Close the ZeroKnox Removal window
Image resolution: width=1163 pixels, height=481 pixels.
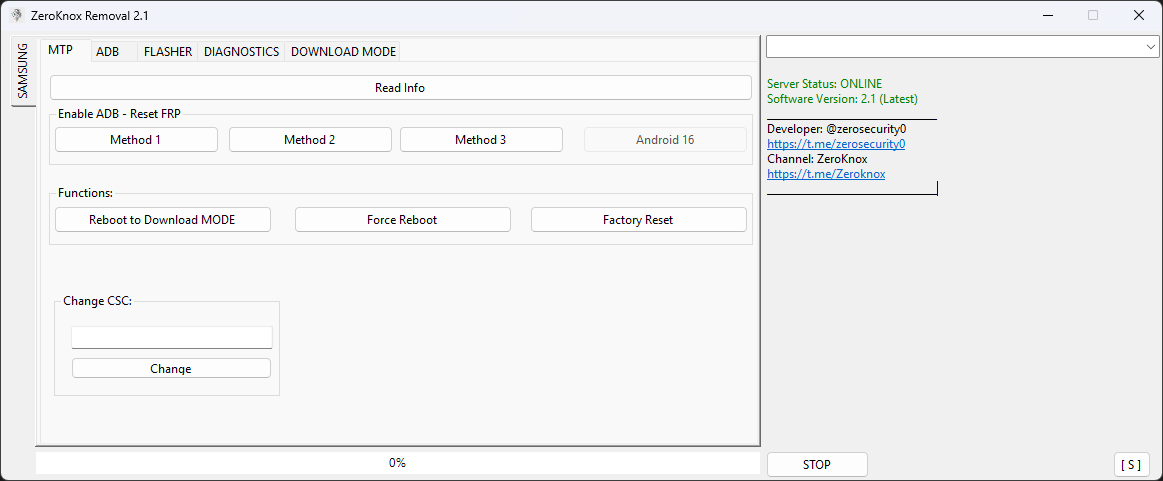click(x=1139, y=15)
